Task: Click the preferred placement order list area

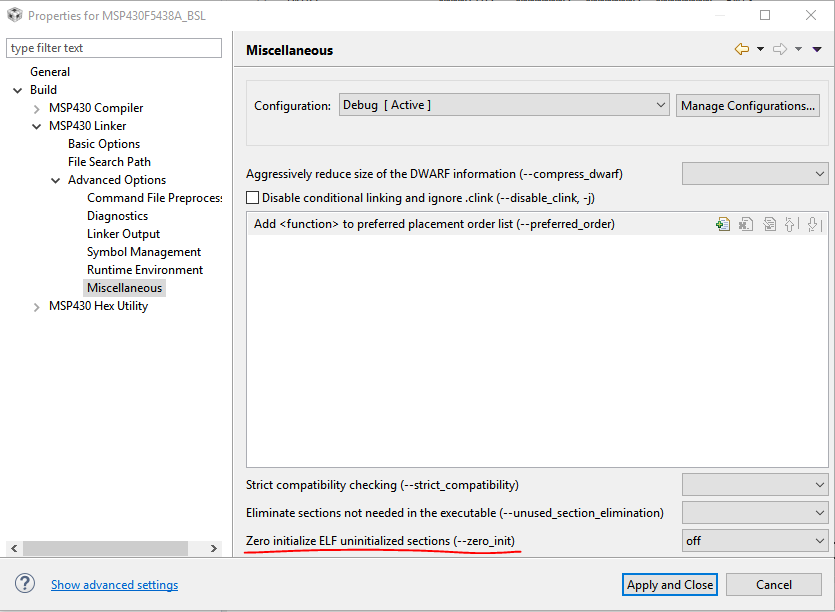Action: tap(537, 350)
